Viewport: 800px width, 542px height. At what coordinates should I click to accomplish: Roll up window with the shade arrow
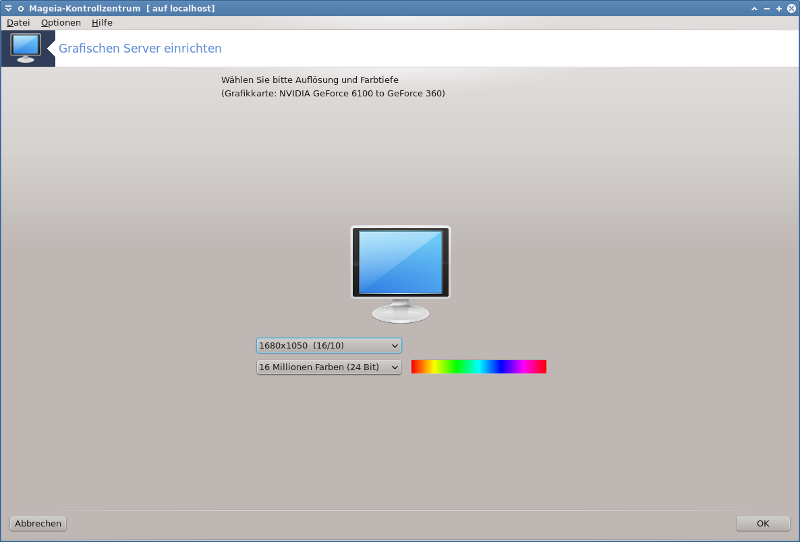coord(754,8)
